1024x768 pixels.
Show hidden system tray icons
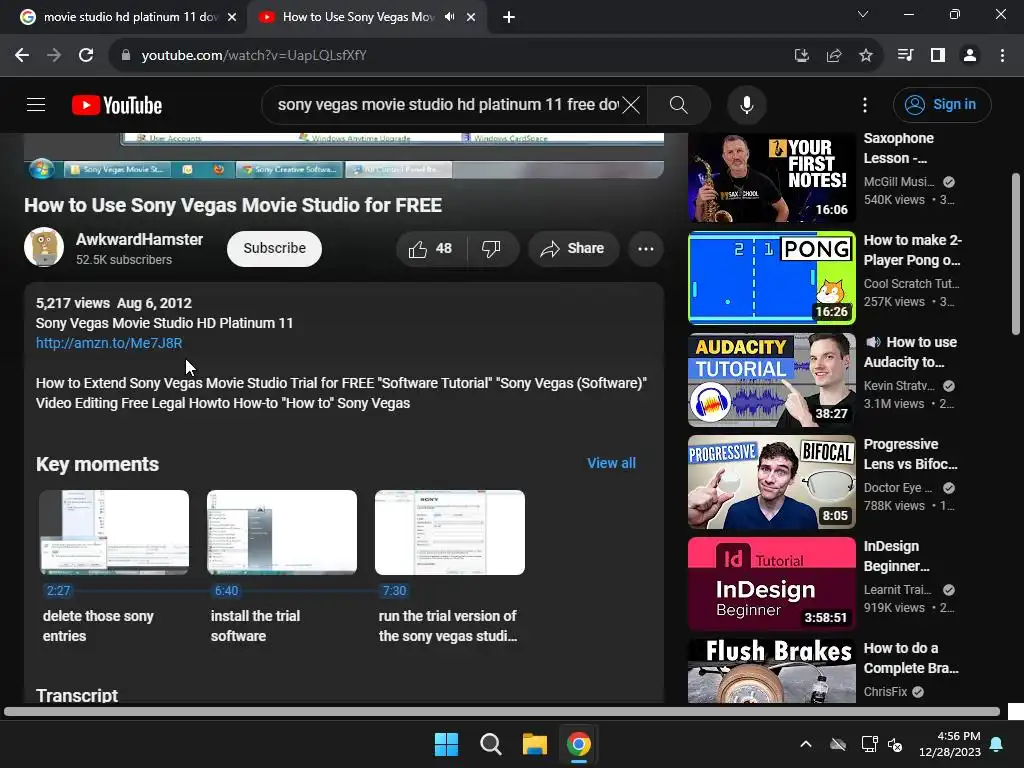(806, 744)
